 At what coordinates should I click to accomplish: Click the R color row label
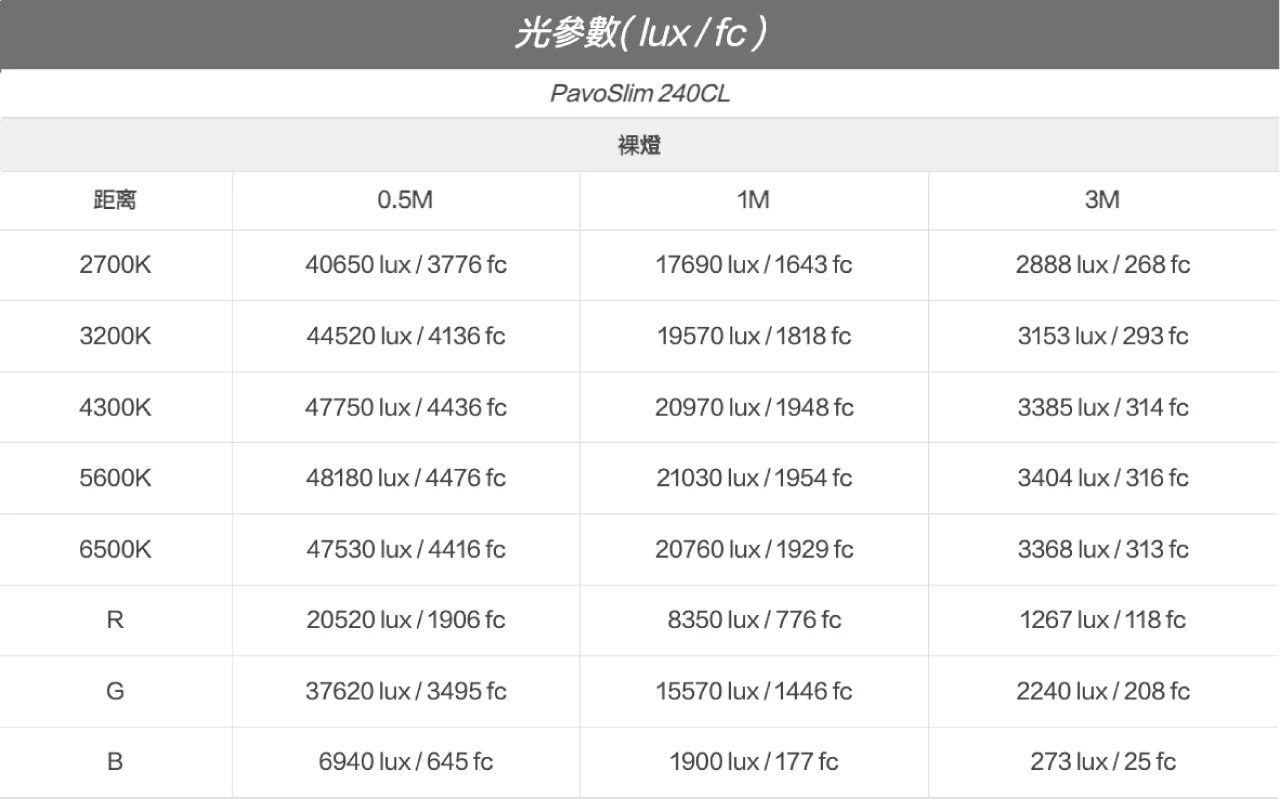coord(115,620)
